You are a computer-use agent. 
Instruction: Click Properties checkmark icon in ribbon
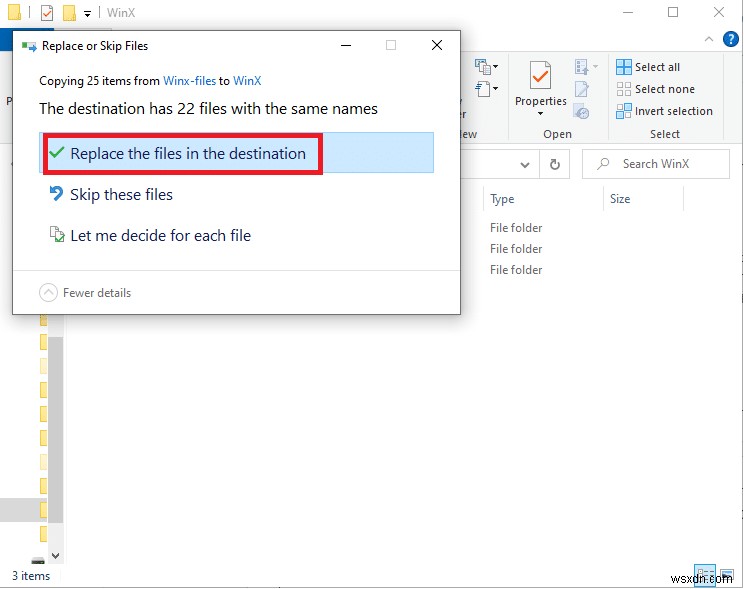point(540,75)
